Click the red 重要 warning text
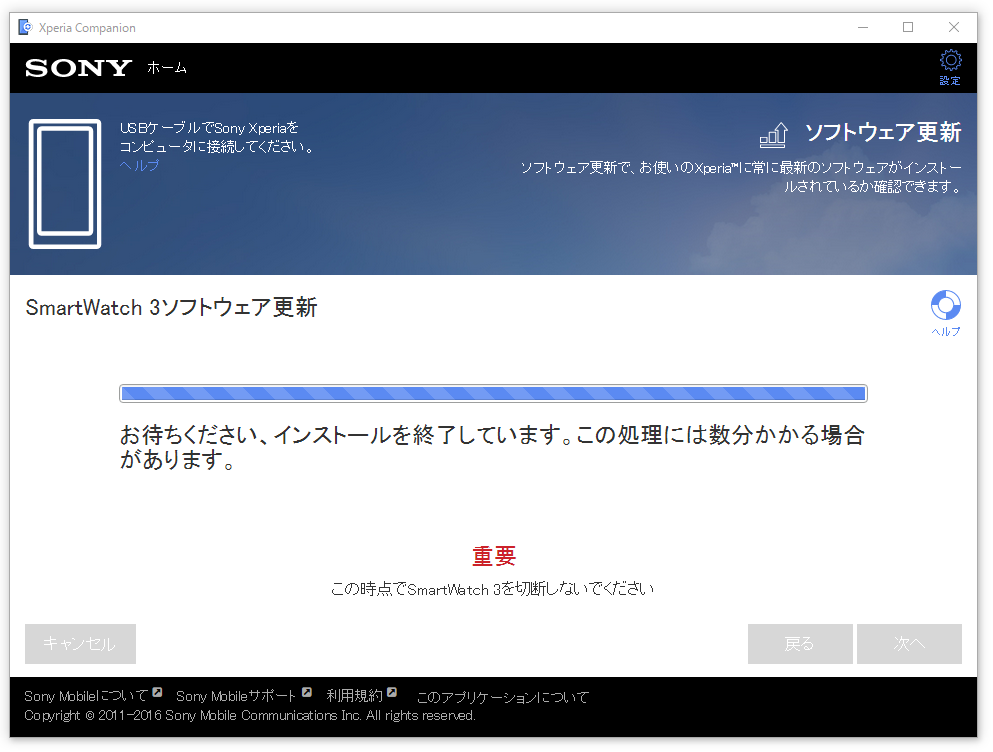 click(x=494, y=556)
